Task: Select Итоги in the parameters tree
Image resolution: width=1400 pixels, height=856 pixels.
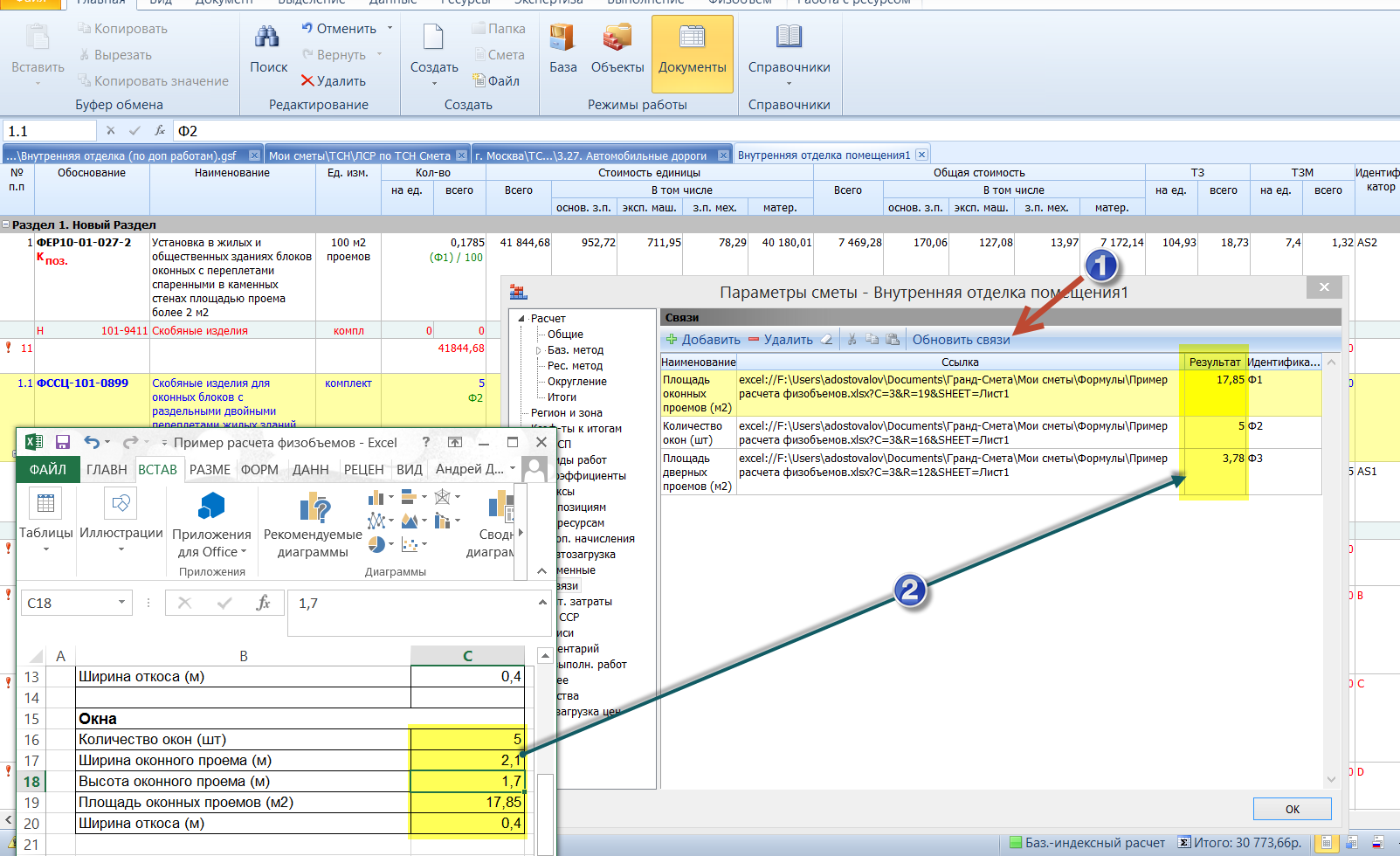Action: point(562,397)
